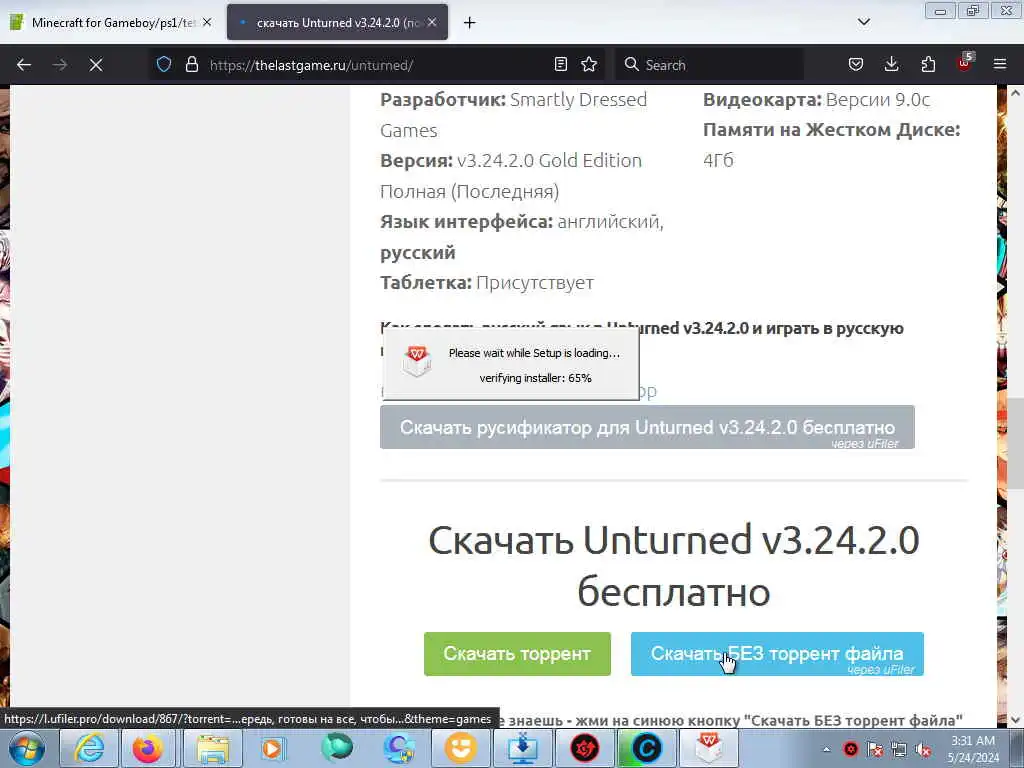1024x768 pixels.
Task: Click the green Скачать торрент button
Action: pos(517,654)
